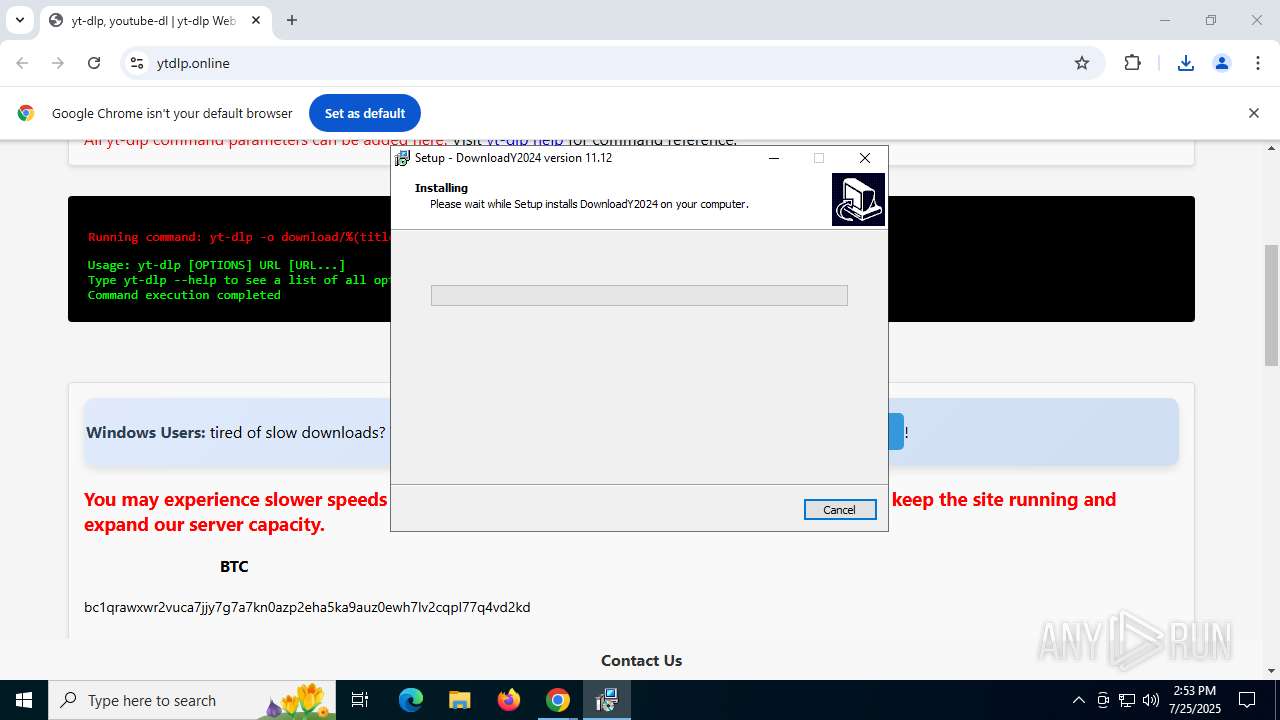1280x720 pixels.
Task: Open Chrome three-dot menu
Action: pos(1258,63)
